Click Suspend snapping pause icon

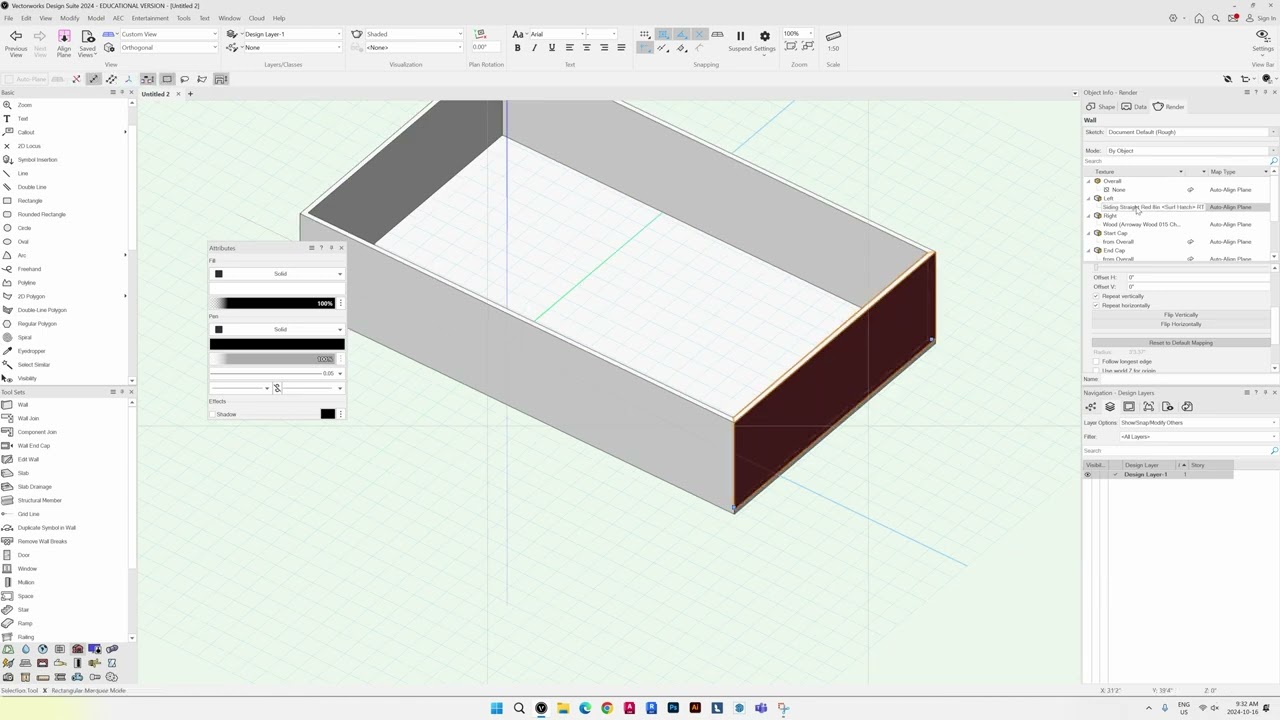[740, 36]
